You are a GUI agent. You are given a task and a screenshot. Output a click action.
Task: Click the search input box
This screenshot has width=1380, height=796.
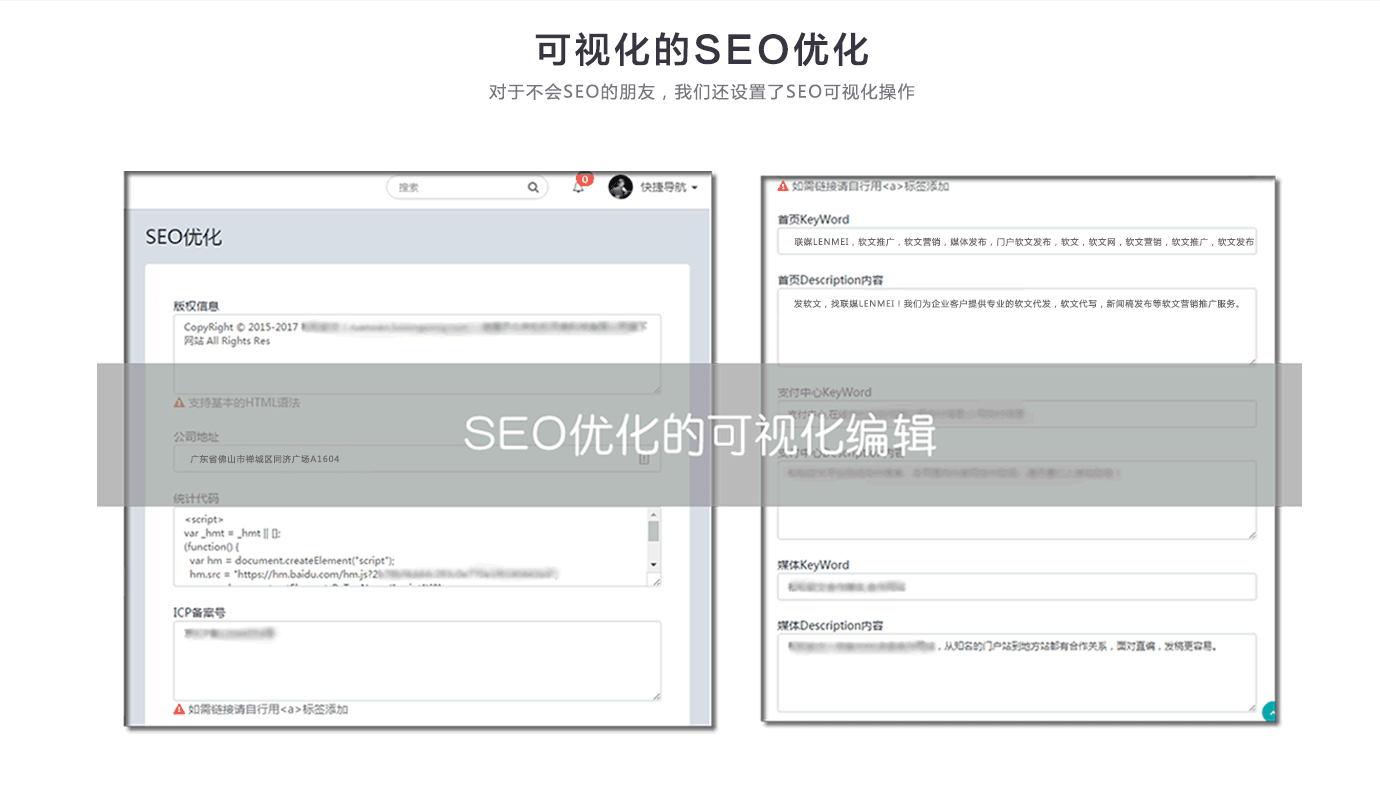460,187
